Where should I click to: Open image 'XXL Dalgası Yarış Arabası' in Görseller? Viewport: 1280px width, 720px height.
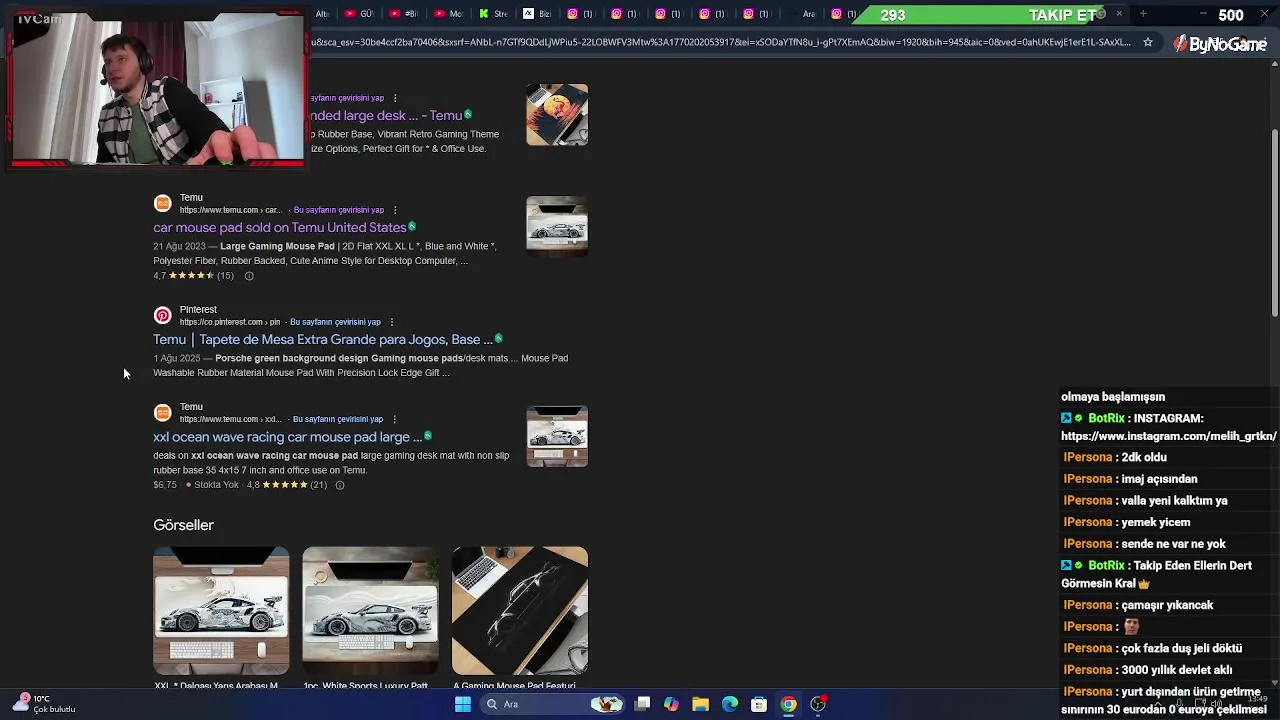(x=221, y=610)
